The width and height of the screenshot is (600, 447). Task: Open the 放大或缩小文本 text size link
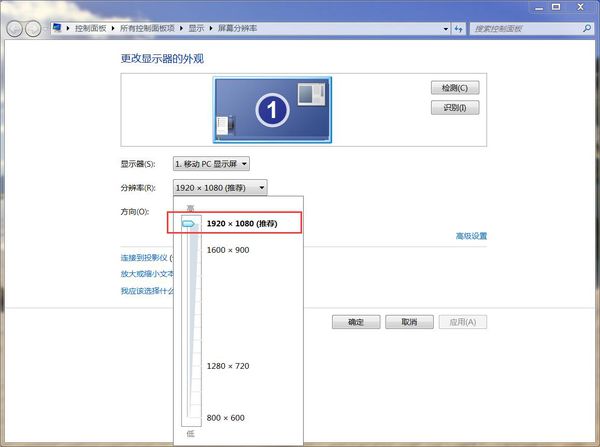147,274
